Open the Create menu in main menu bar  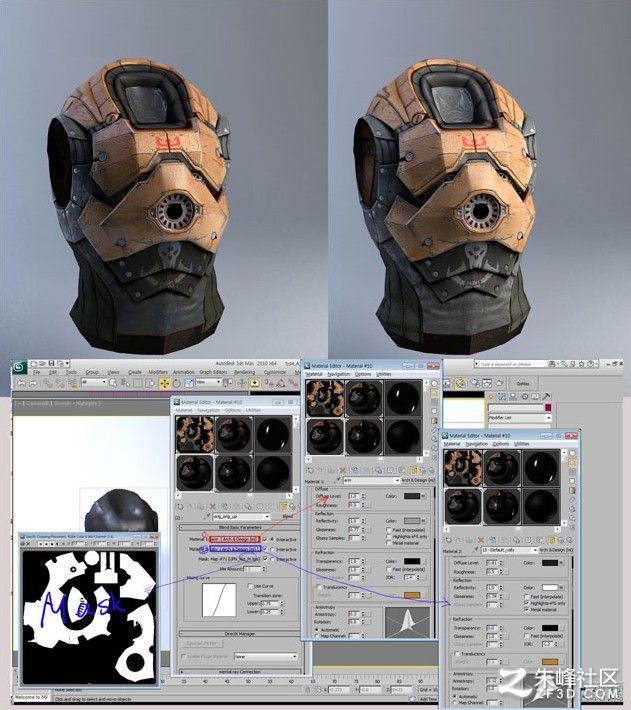pyautogui.click(x=135, y=372)
